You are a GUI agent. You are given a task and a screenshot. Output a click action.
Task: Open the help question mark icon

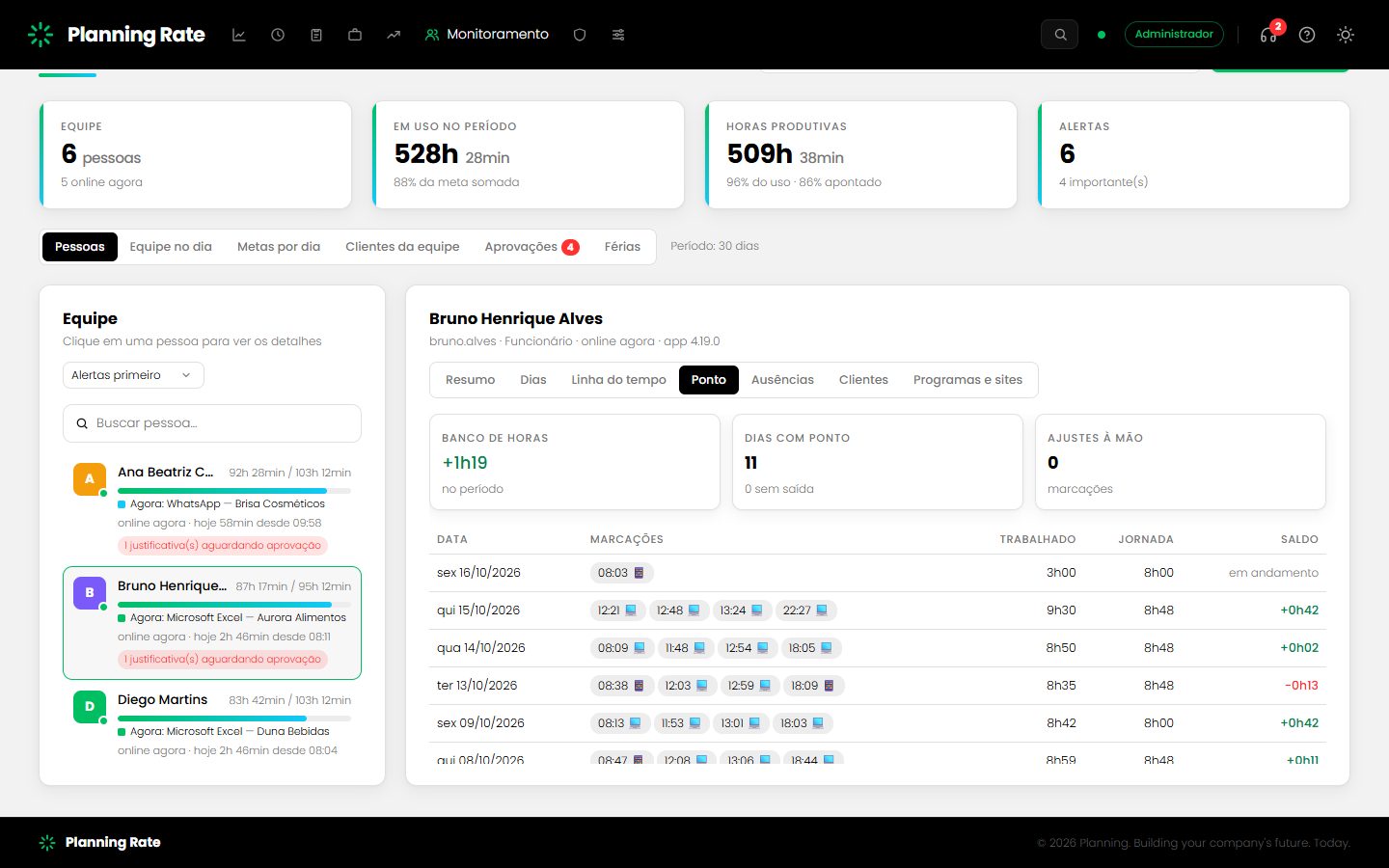point(1307,35)
